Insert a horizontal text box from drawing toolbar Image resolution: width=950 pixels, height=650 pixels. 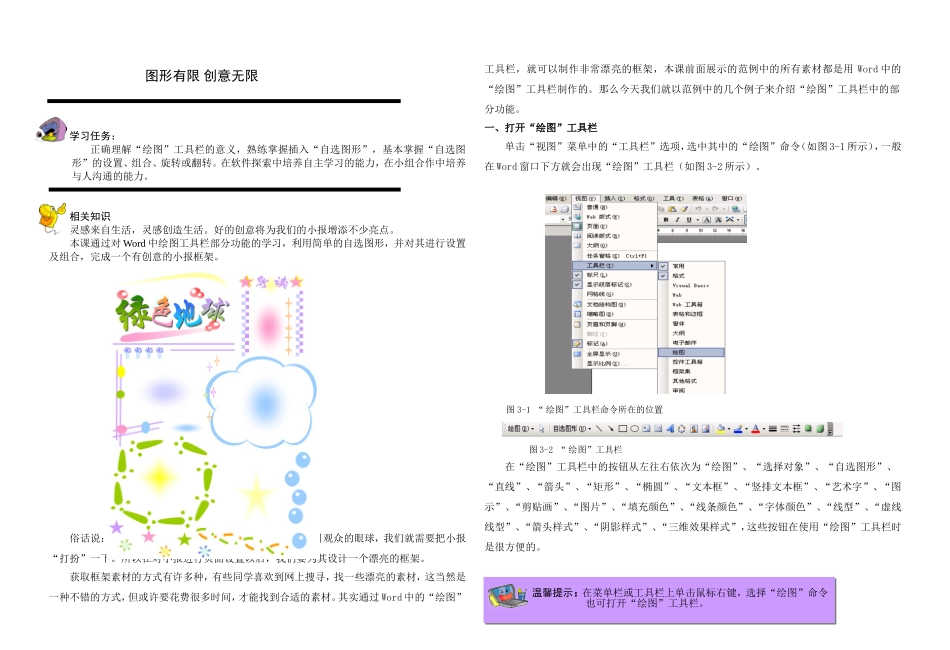click(646, 428)
